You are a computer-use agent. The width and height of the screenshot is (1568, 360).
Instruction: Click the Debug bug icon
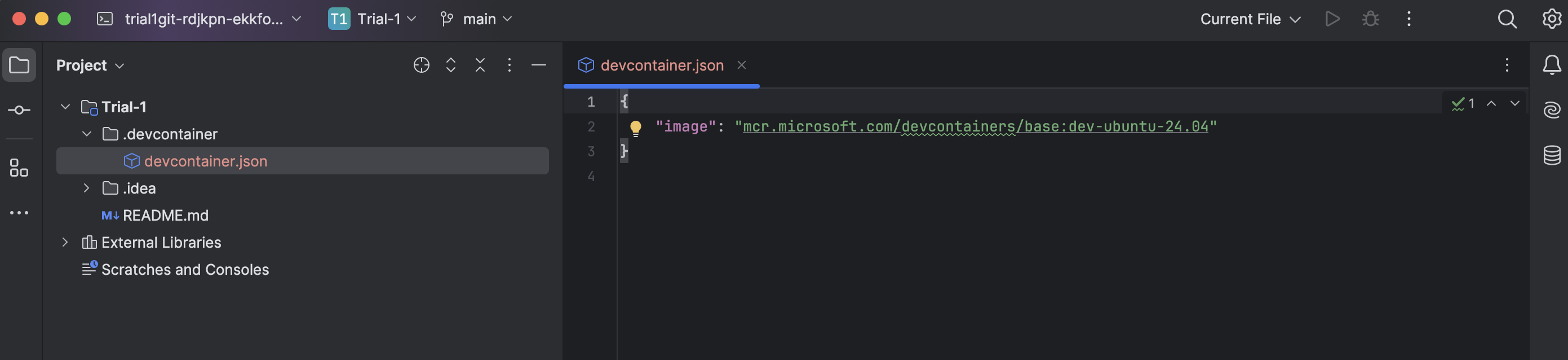[x=1370, y=19]
